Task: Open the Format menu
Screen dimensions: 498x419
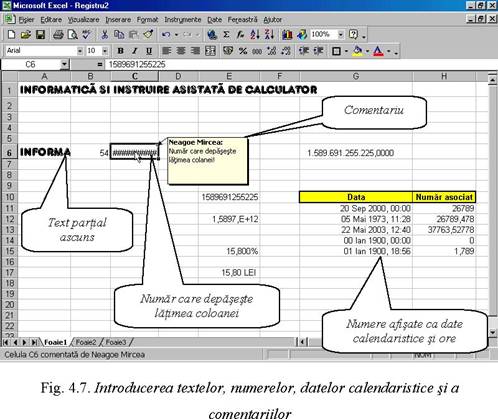Action: (x=147, y=20)
